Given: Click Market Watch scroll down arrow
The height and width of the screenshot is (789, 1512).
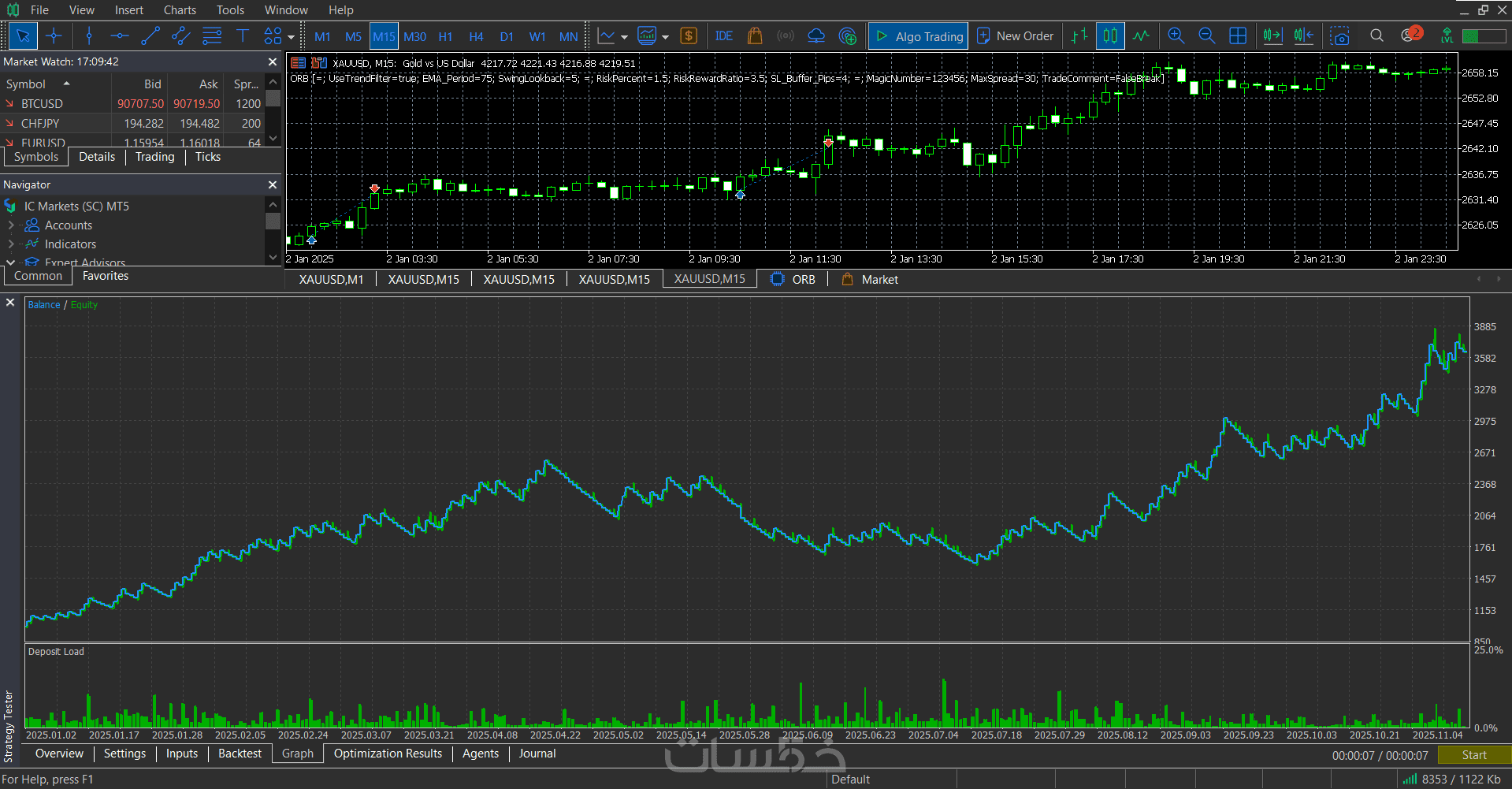Looking at the screenshot, I should coord(273,139).
